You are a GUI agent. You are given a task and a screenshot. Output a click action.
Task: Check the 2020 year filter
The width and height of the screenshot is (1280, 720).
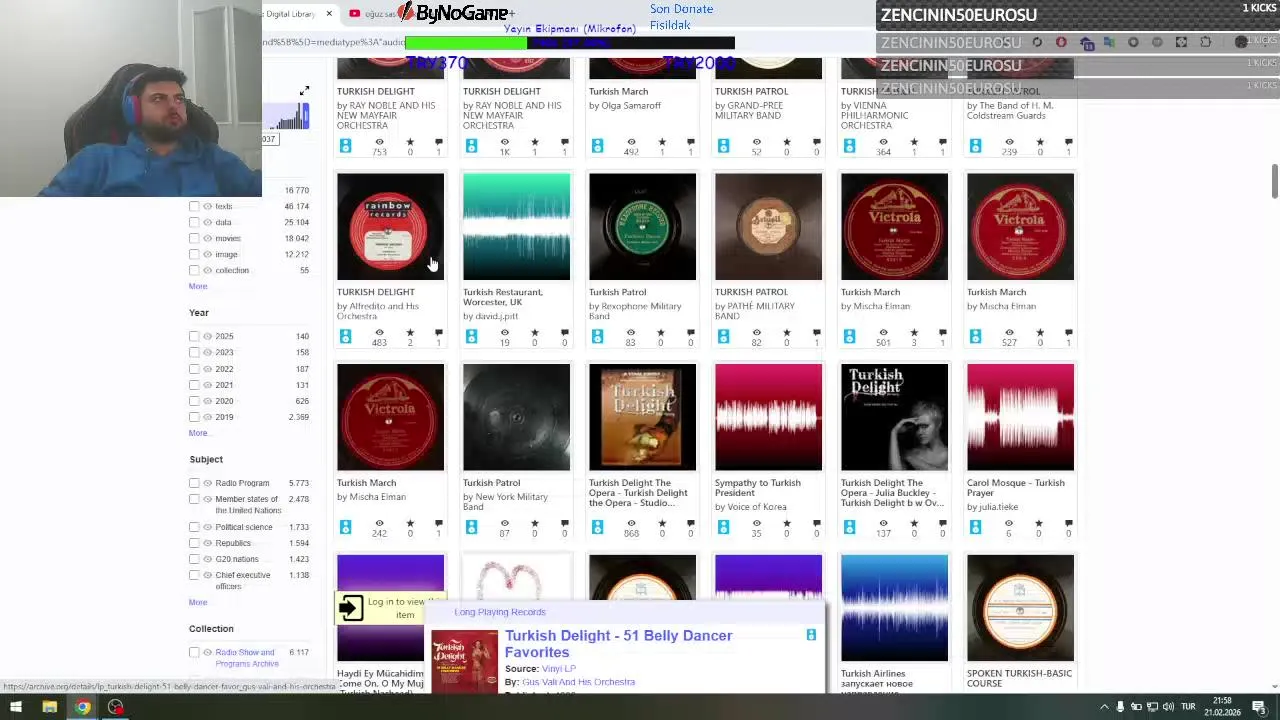tap(194, 401)
